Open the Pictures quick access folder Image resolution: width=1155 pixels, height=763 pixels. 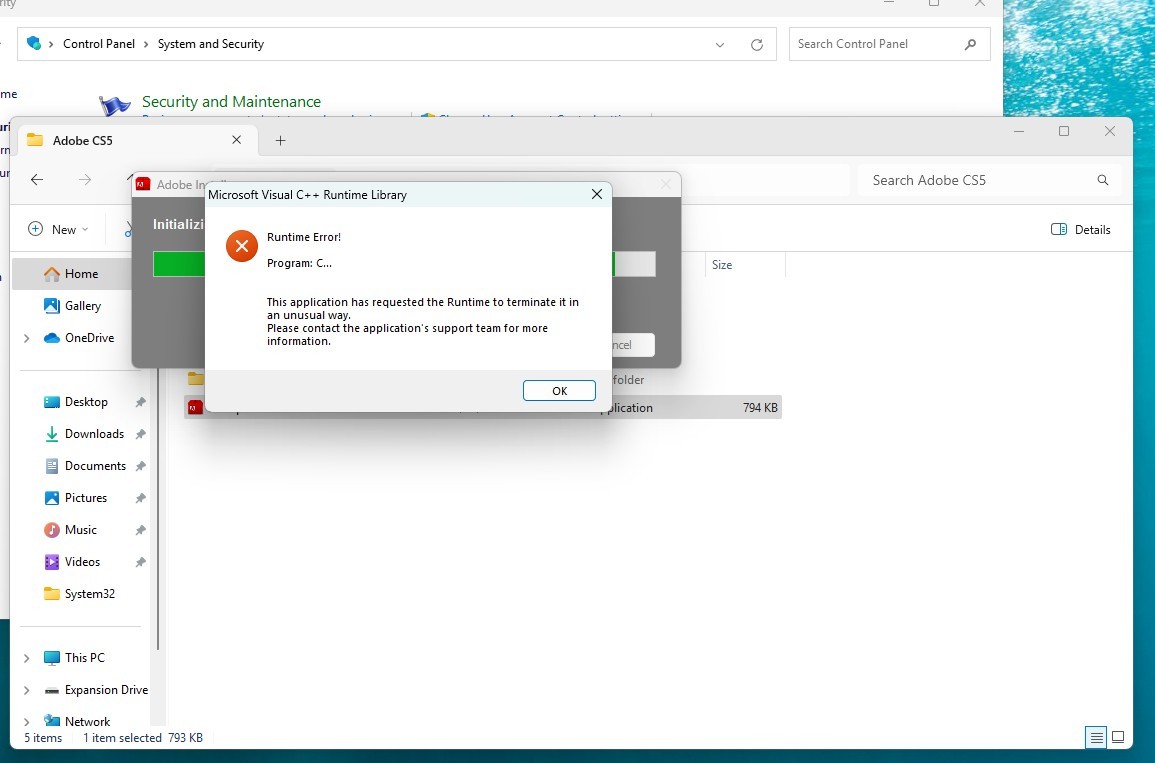tap(85, 498)
